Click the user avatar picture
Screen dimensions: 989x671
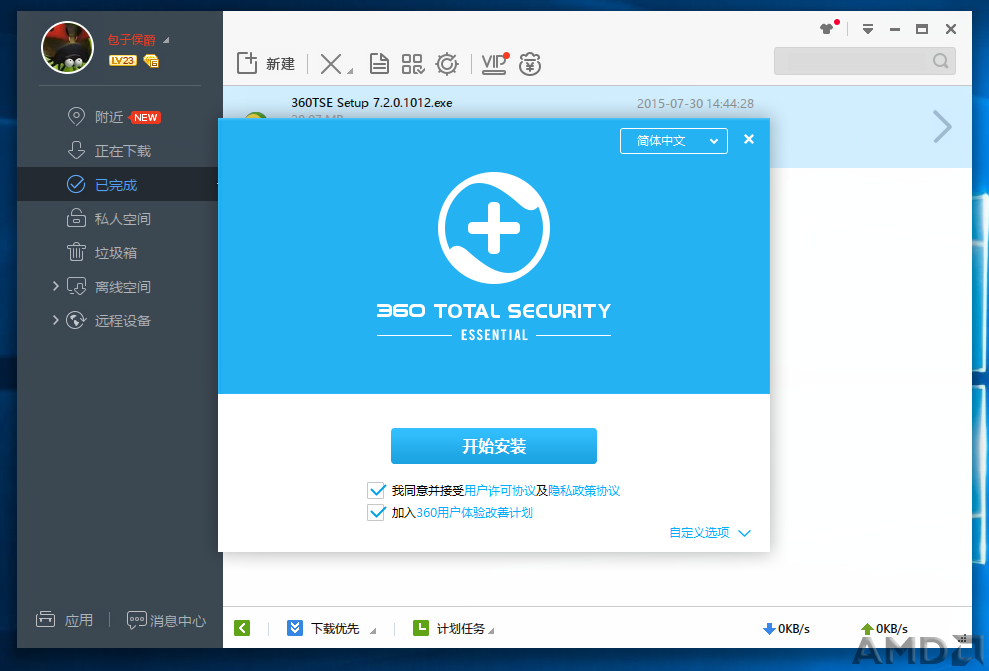click(67, 47)
